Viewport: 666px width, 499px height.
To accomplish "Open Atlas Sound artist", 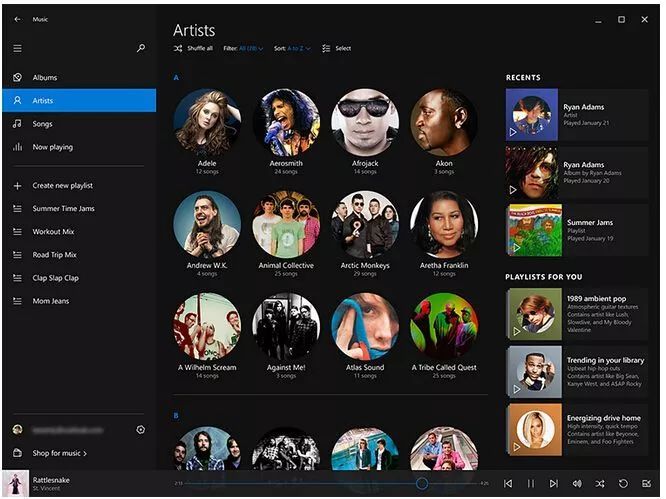I will [365, 327].
